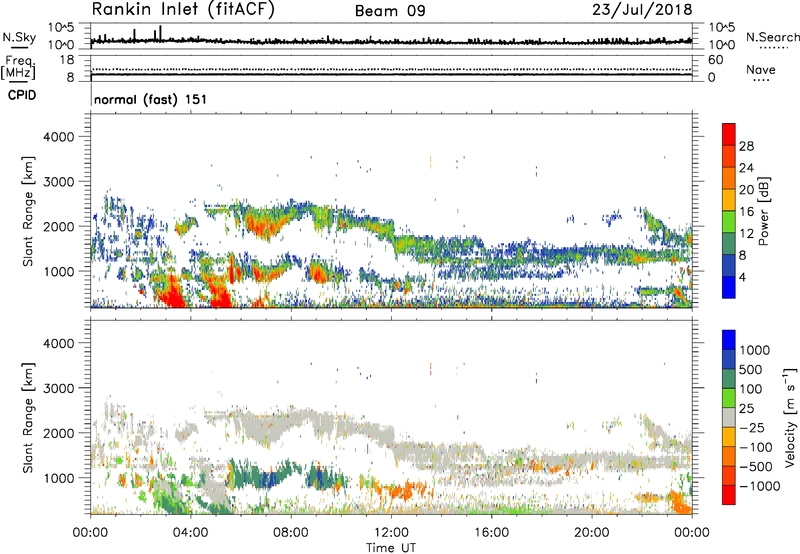Image resolution: width=800 pixels, height=554 pixels.
Task: Click the 'N.Sky' legend label
Action: pos(19,37)
